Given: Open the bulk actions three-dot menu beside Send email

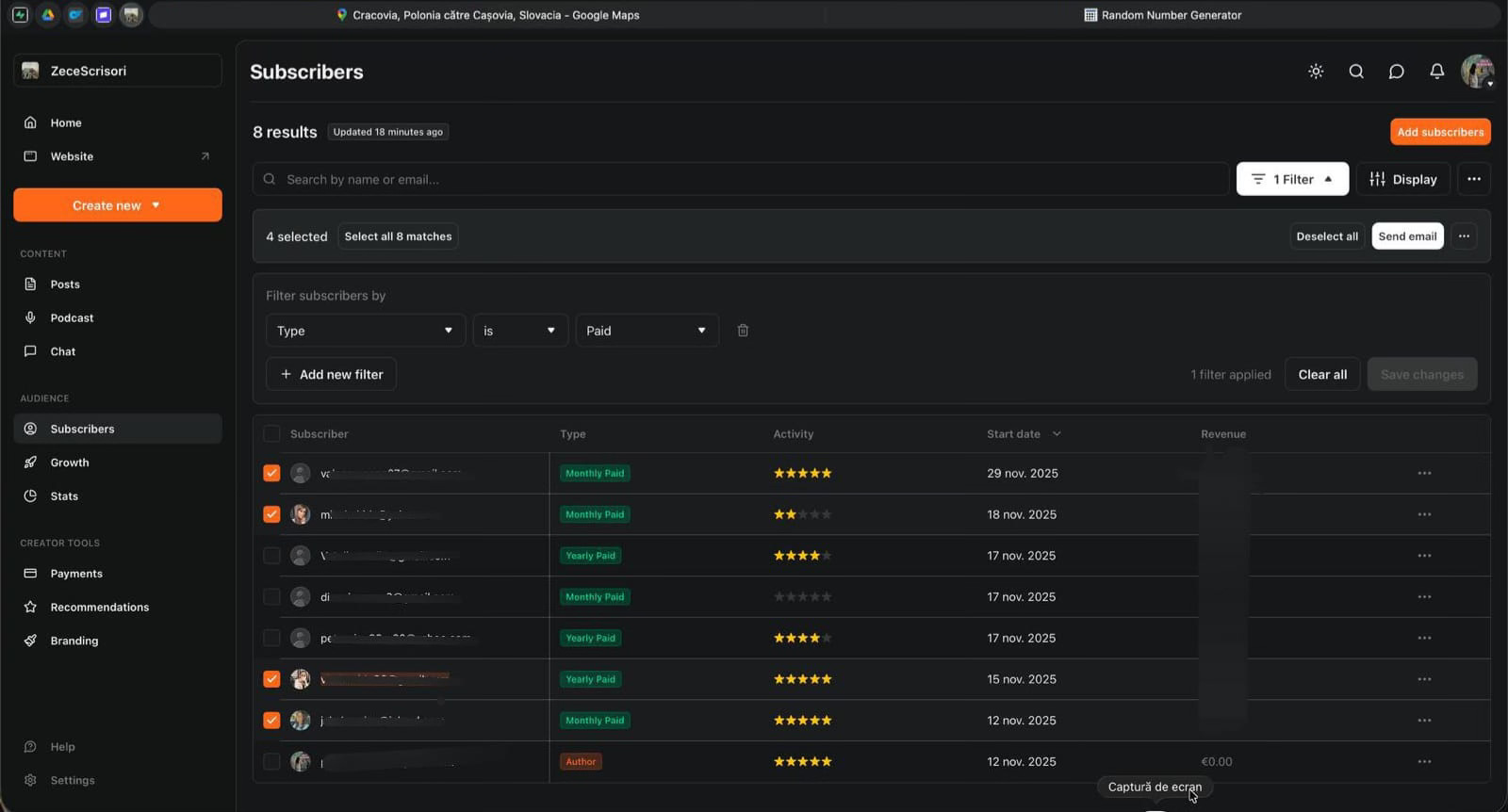Looking at the screenshot, I should (x=1463, y=236).
